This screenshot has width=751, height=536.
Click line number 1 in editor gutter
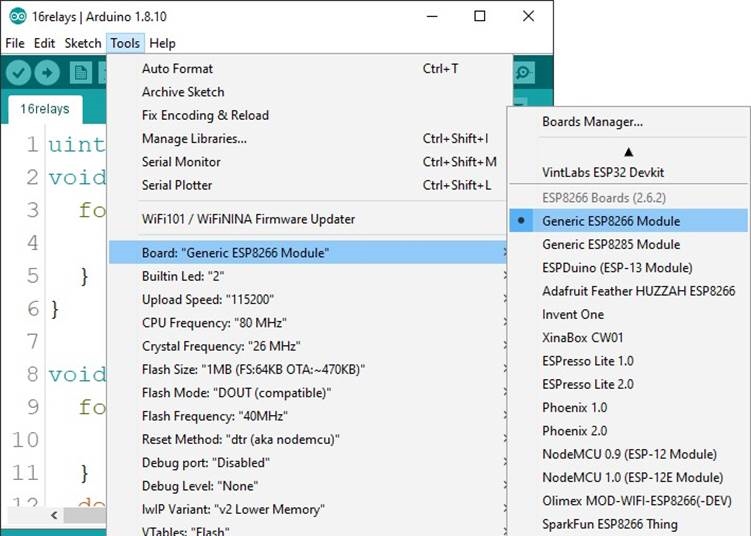33,144
